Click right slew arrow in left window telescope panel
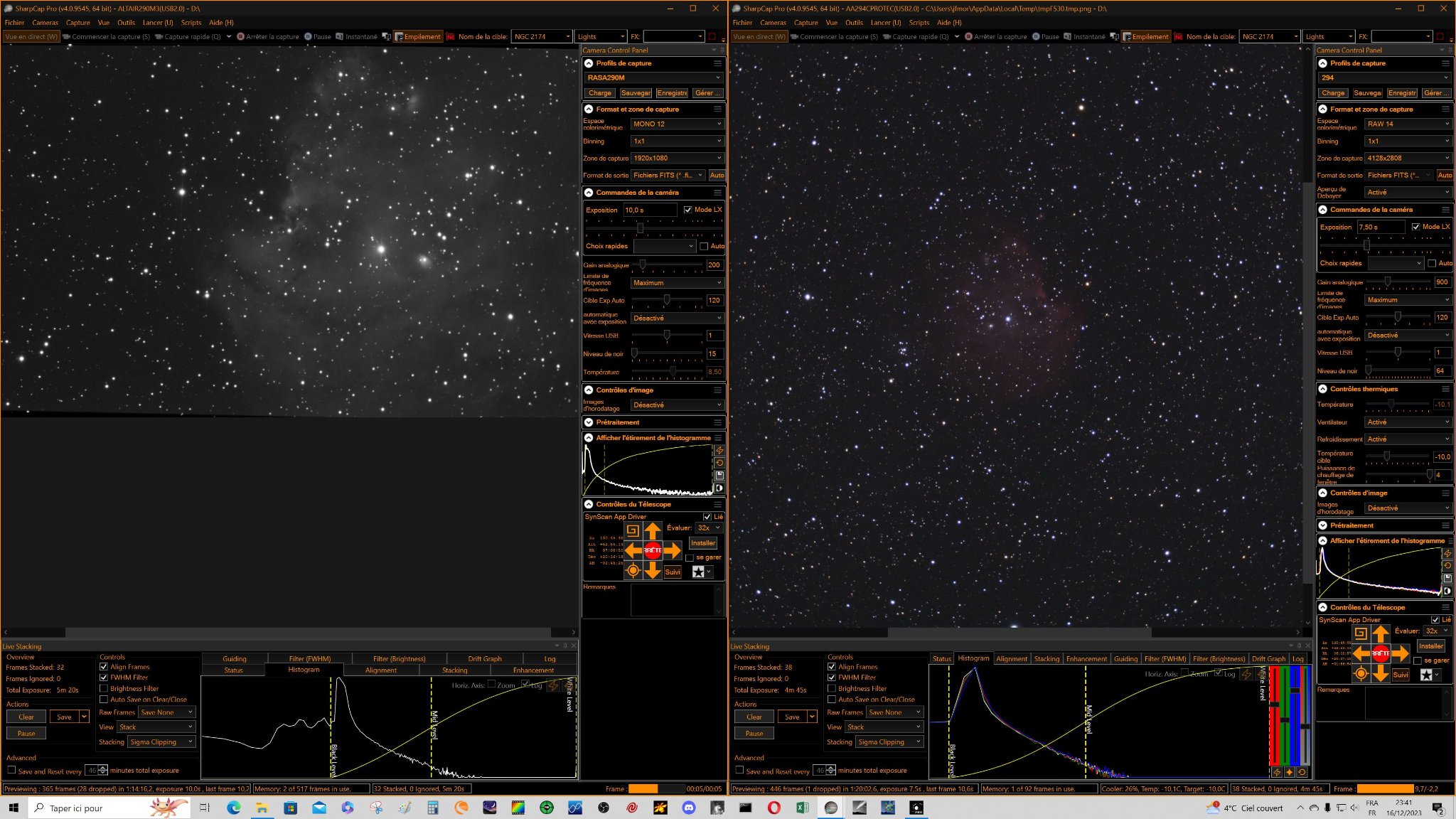Screen dimensions: 1456x819 point(672,550)
